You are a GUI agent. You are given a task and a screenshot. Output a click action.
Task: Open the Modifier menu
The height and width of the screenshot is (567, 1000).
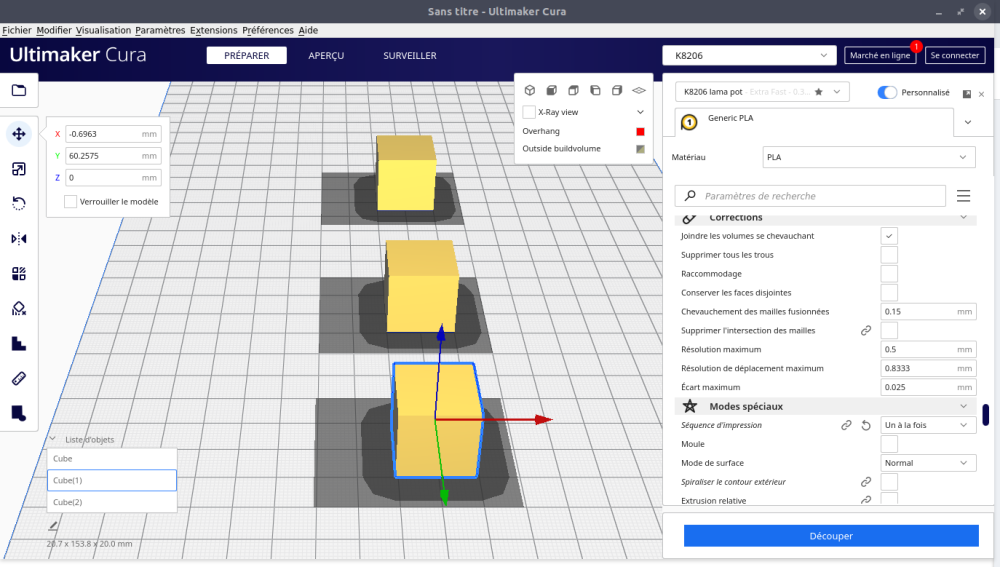pos(54,30)
